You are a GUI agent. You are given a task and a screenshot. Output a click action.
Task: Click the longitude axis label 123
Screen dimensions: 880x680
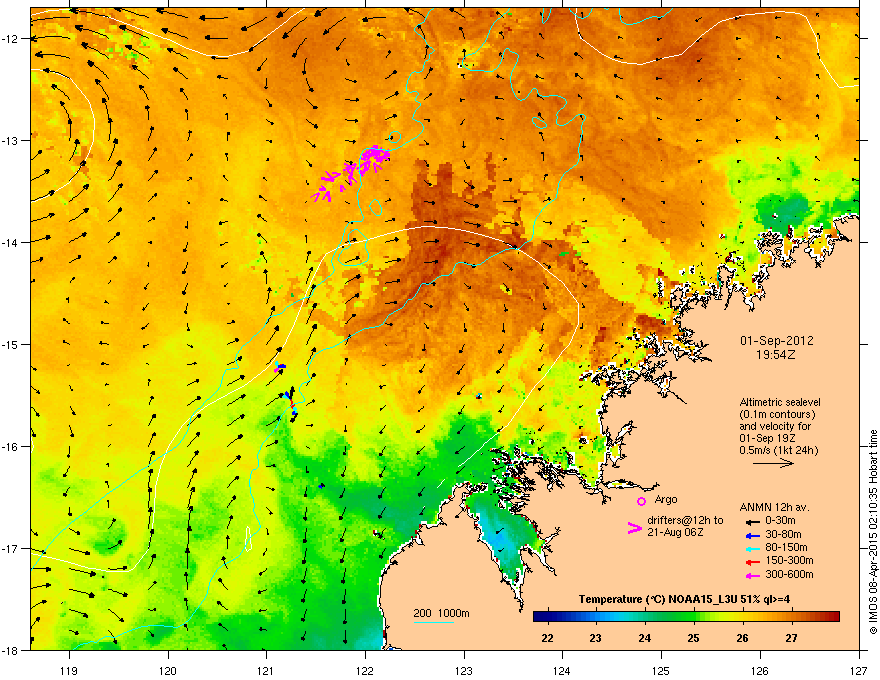point(464,670)
